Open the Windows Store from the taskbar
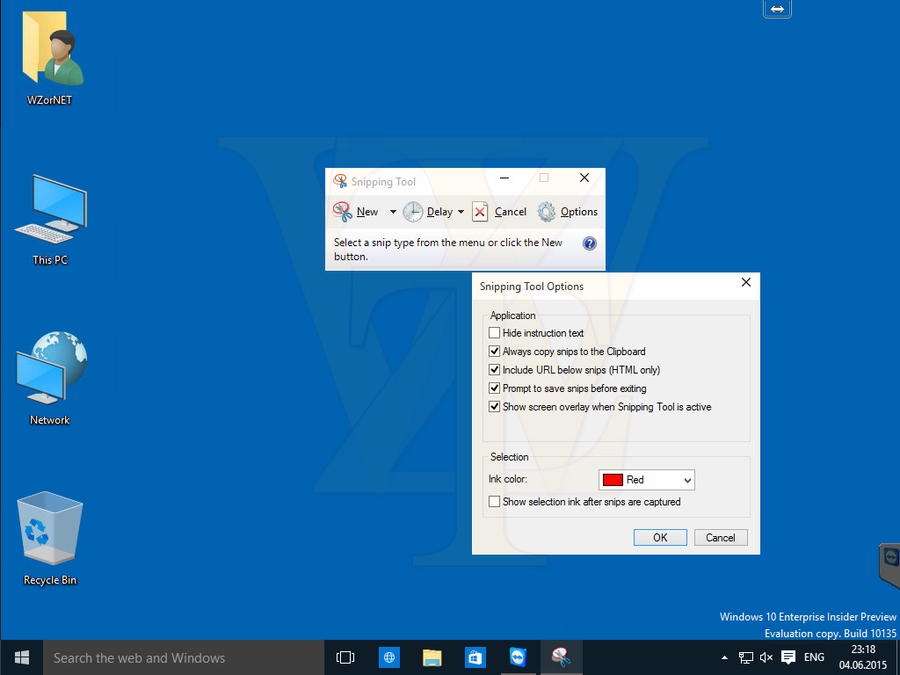 [475, 657]
